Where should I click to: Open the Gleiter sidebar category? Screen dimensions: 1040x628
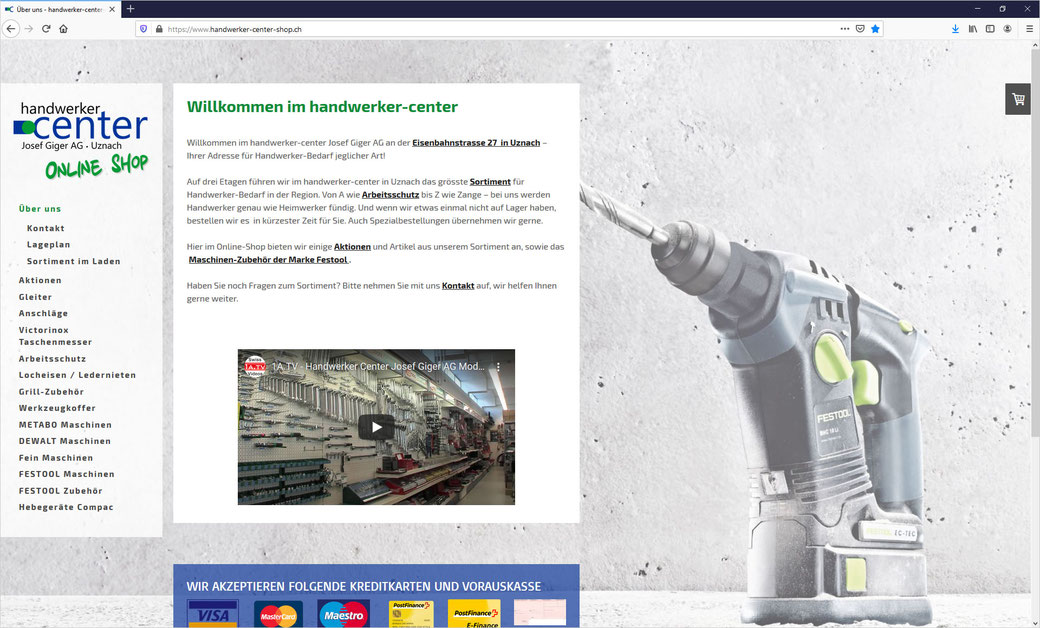(35, 297)
